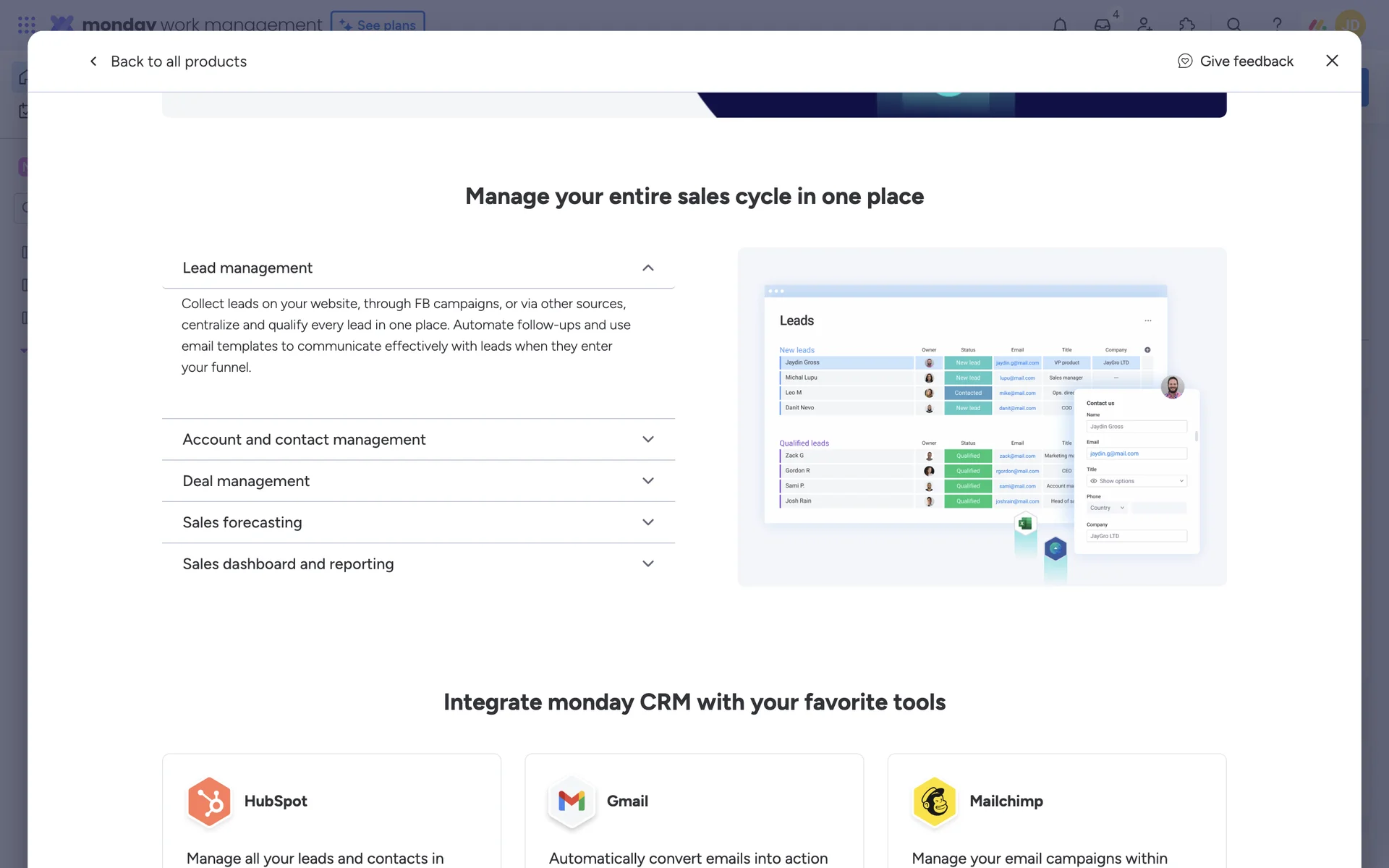Open the apps puzzle-piece icon
1389x868 pixels.
click(x=1187, y=25)
